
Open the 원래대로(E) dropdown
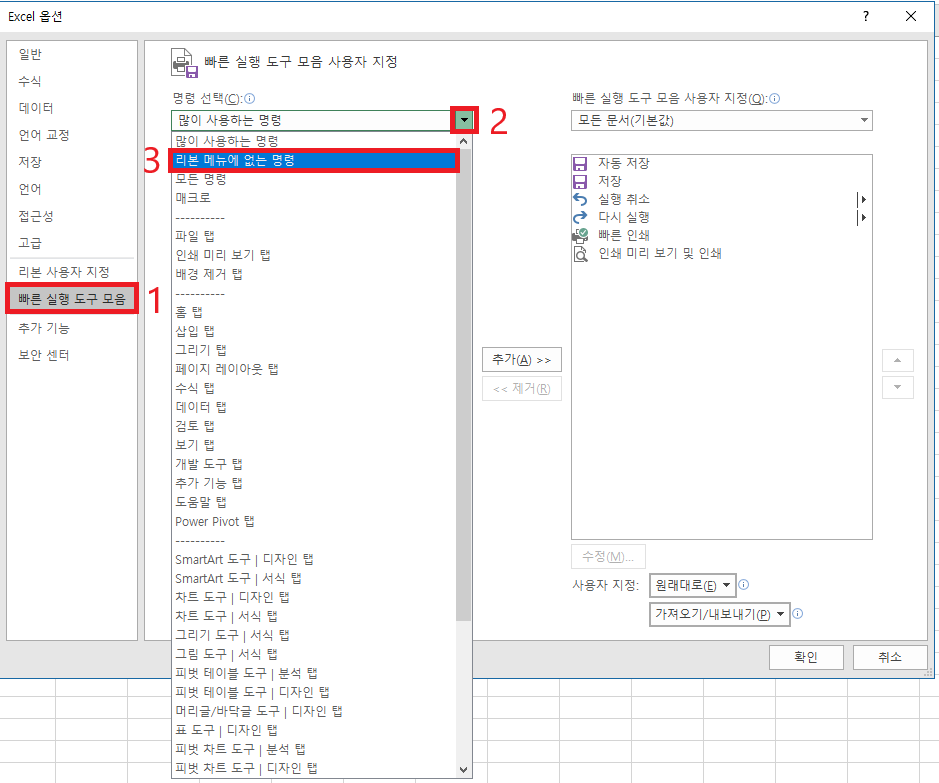click(693, 585)
